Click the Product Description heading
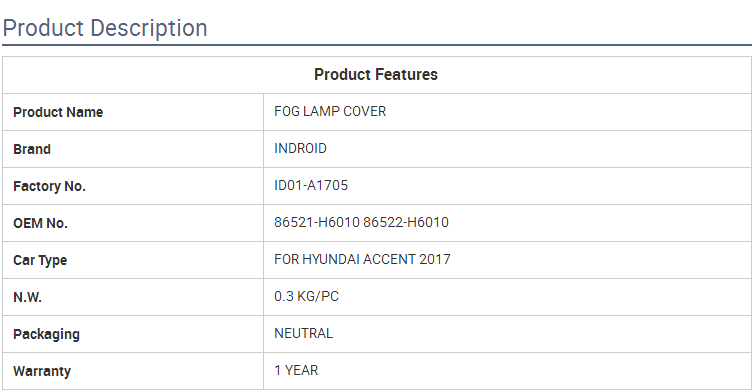 coord(105,28)
